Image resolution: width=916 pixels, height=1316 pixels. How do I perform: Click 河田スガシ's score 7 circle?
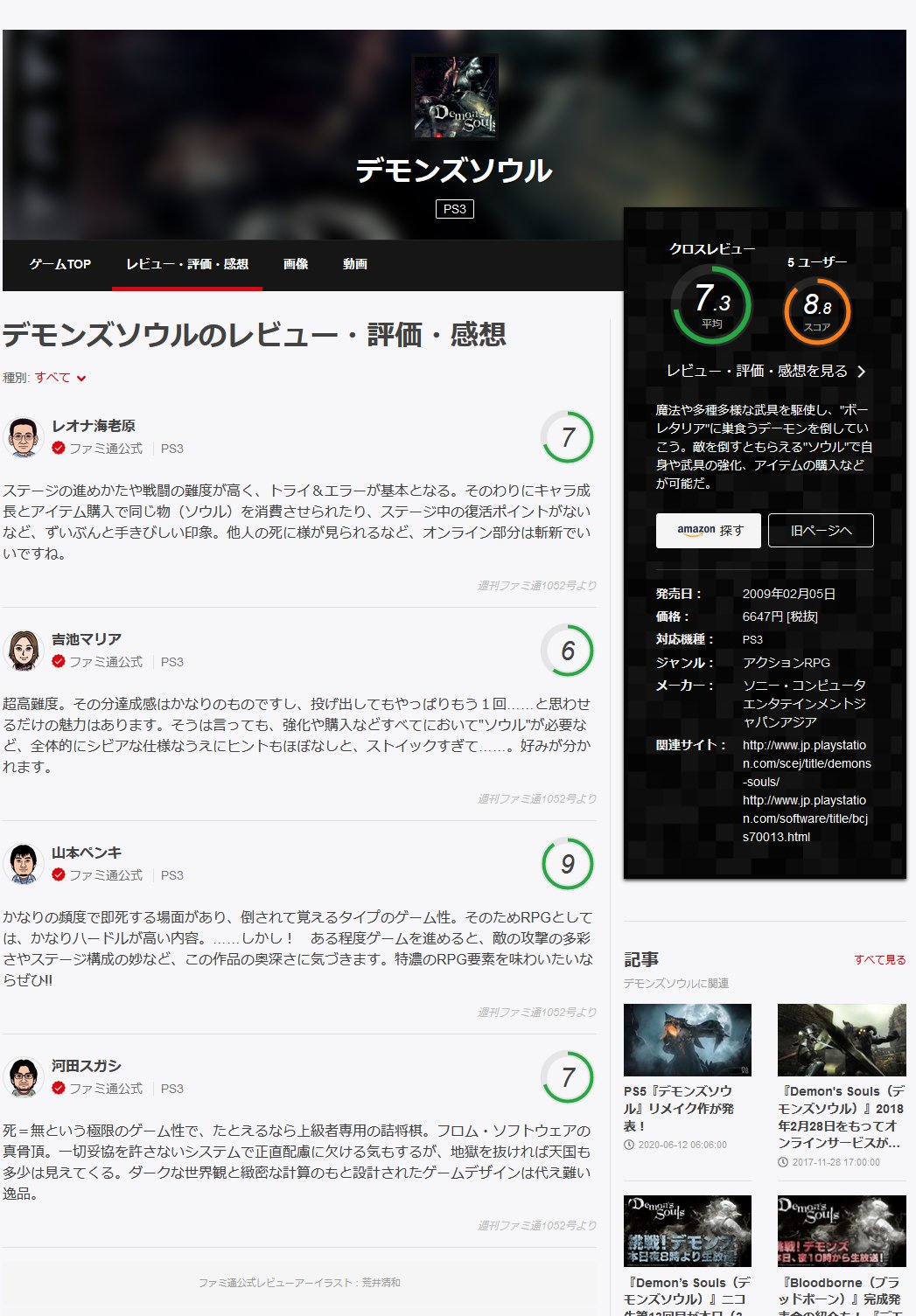(567, 1076)
